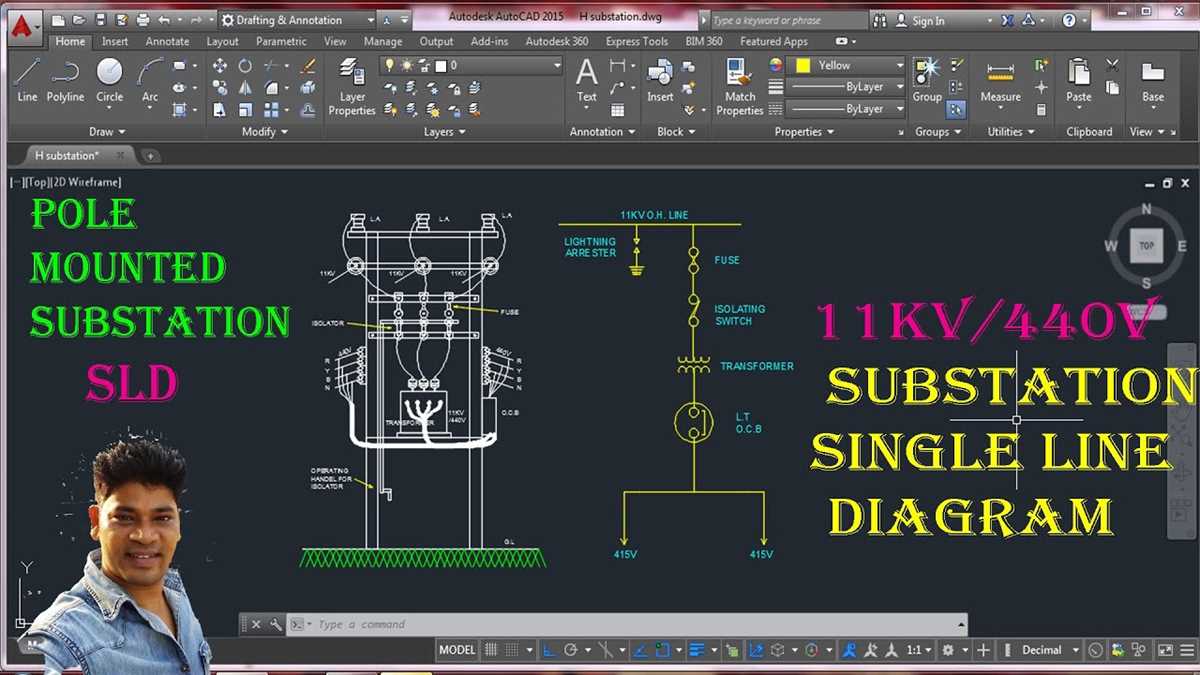The height and width of the screenshot is (675, 1200).
Task: Click the Group tool
Action: pyautogui.click(x=927, y=80)
